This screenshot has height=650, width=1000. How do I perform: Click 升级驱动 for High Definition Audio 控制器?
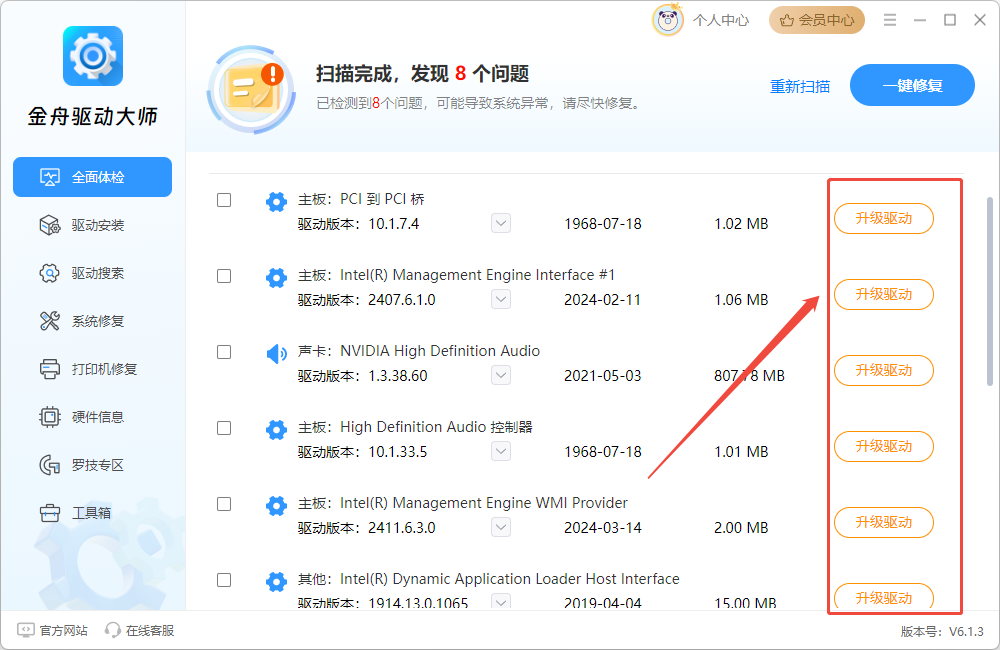[x=884, y=446]
